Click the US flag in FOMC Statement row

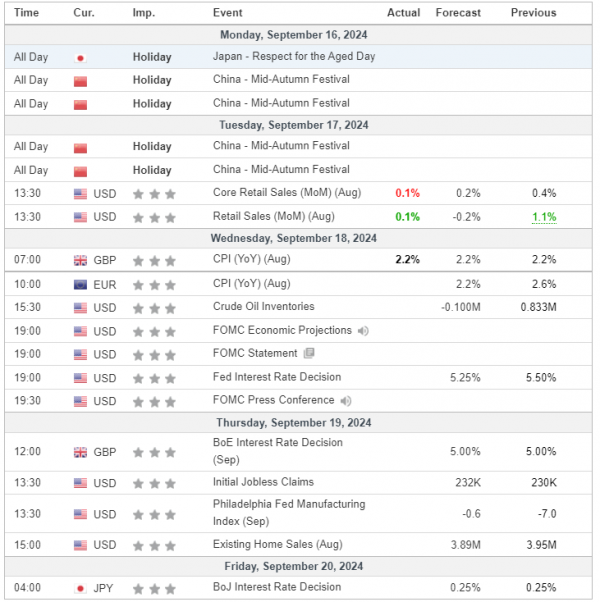click(x=80, y=355)
